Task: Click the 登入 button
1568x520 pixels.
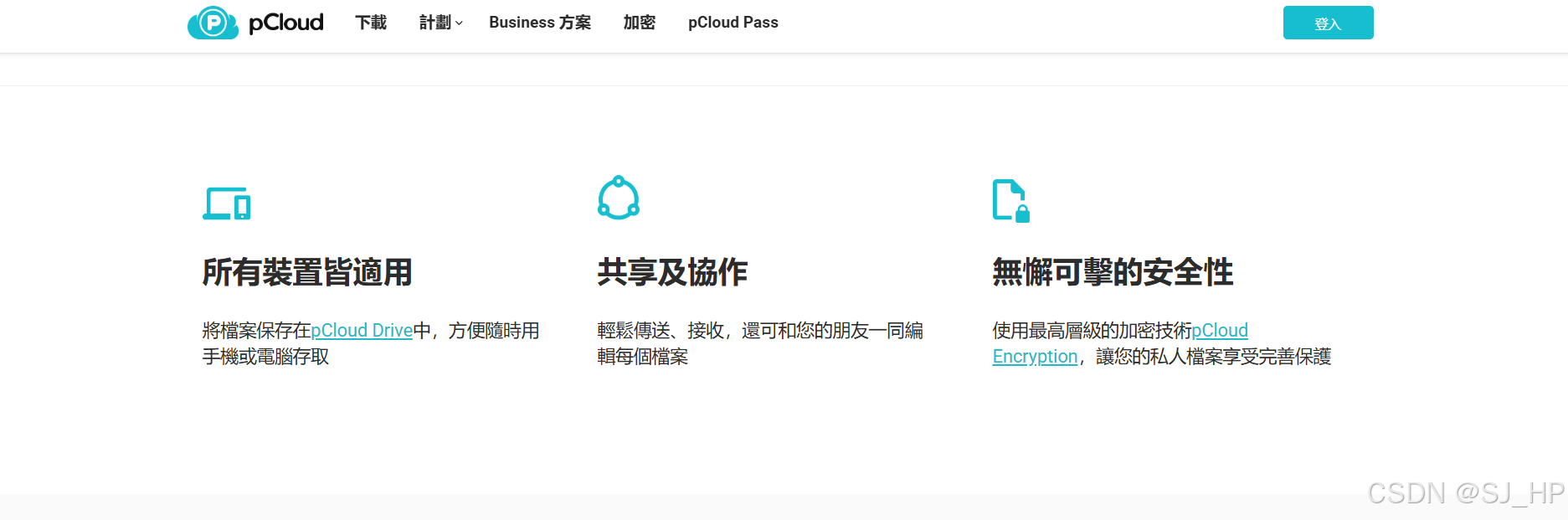Action: 1328,23
